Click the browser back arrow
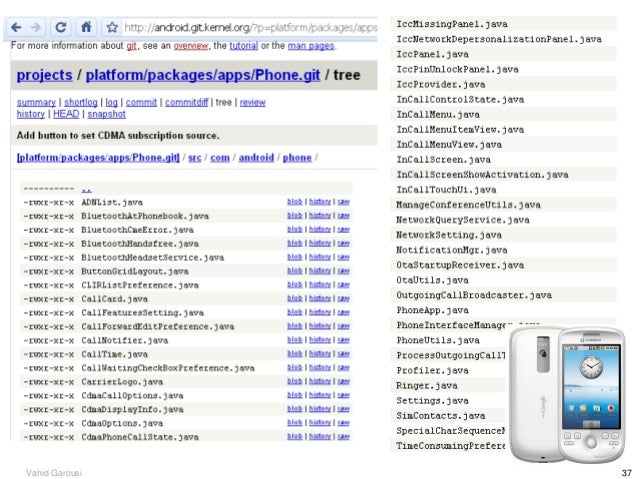This screenshot has width=638, height=479. click(x=16, y=28)
